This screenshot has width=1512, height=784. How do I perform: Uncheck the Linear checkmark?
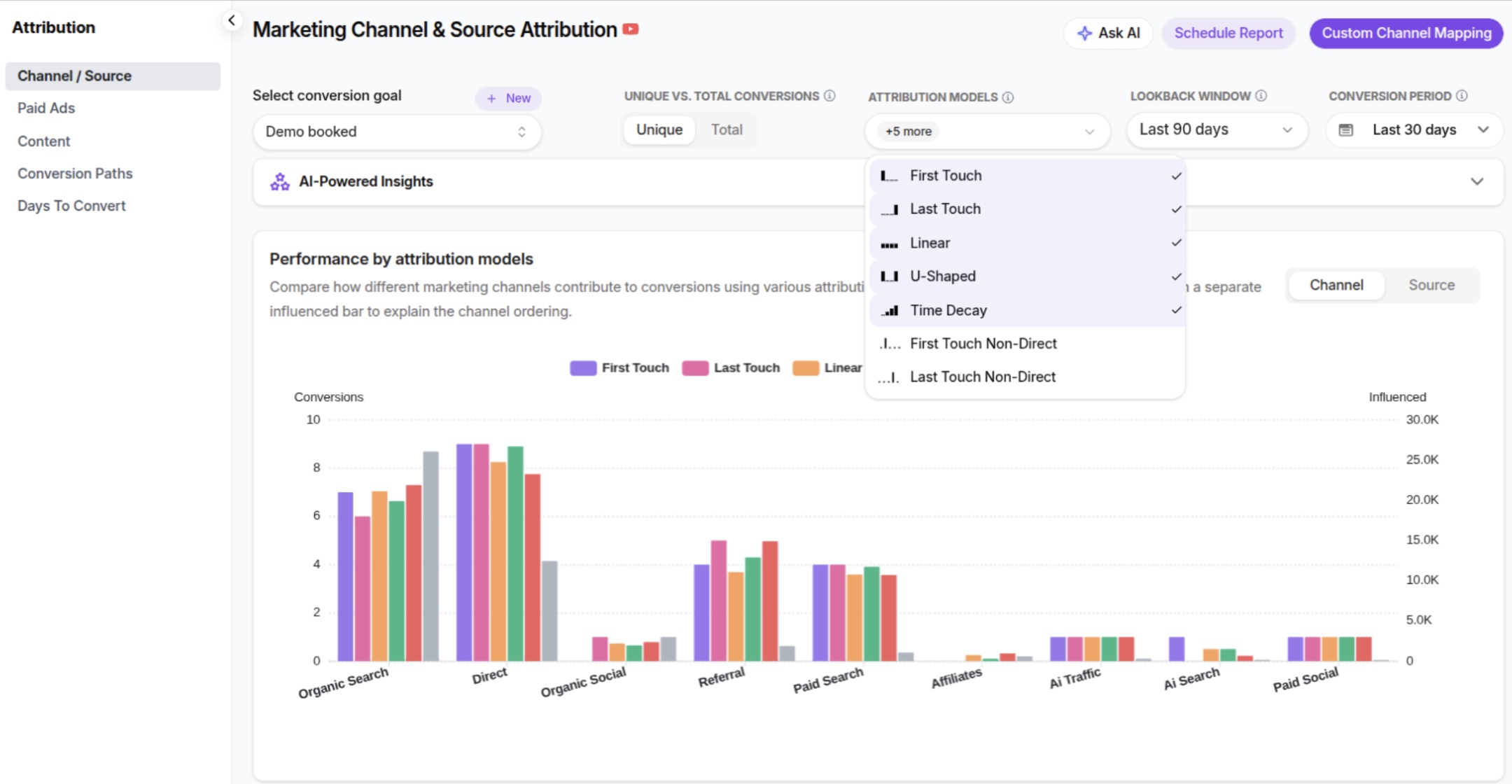[1176, 243]
